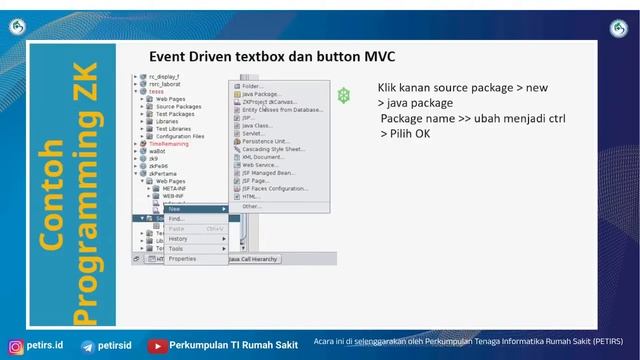Click the projects panel scroll-down arrow
This screenshot has width=640, height=360.
pos(243,248)
